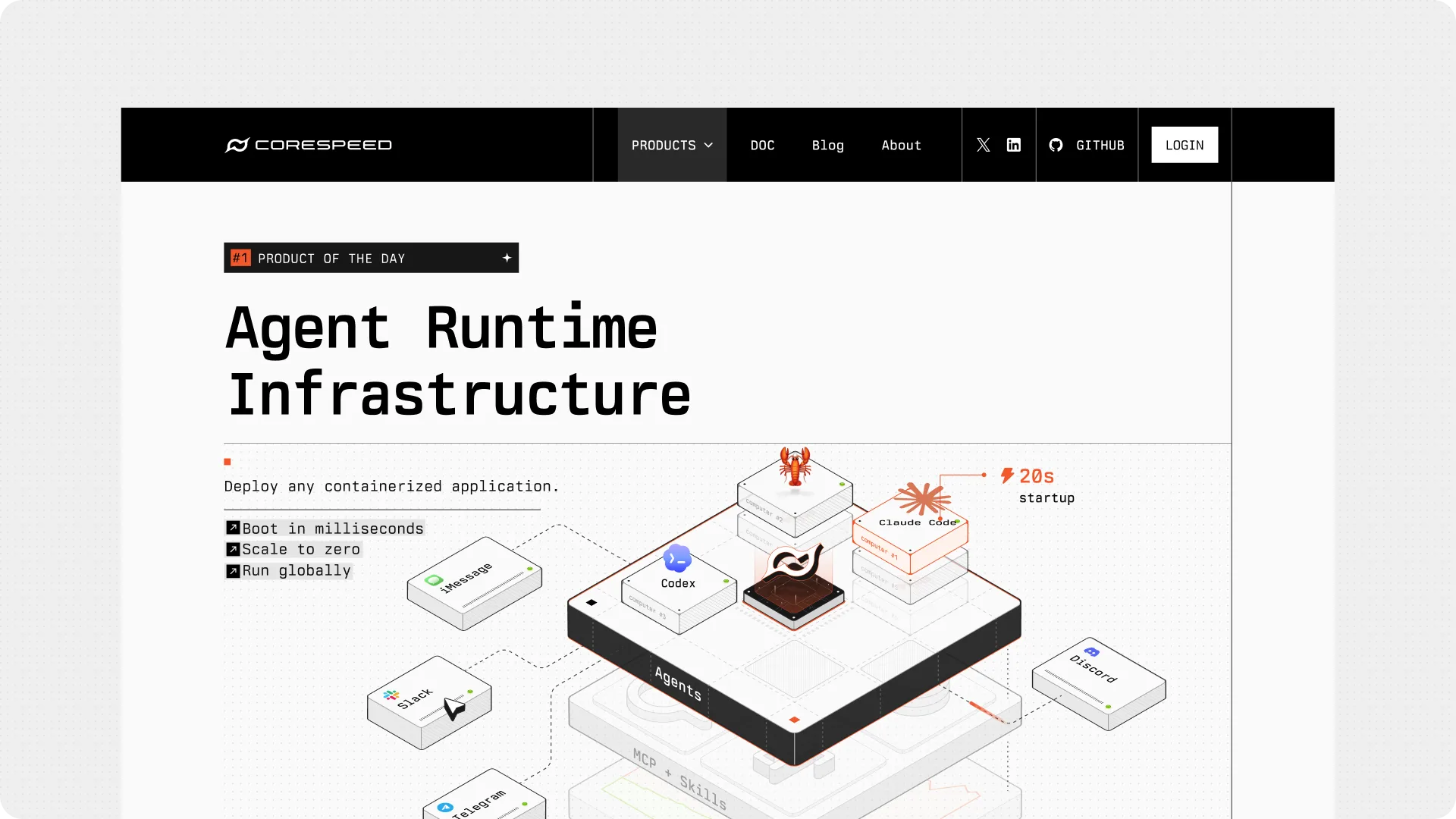
Task: Click the arrow icon beside Scale to zero
Action: (x=233, y=549)
